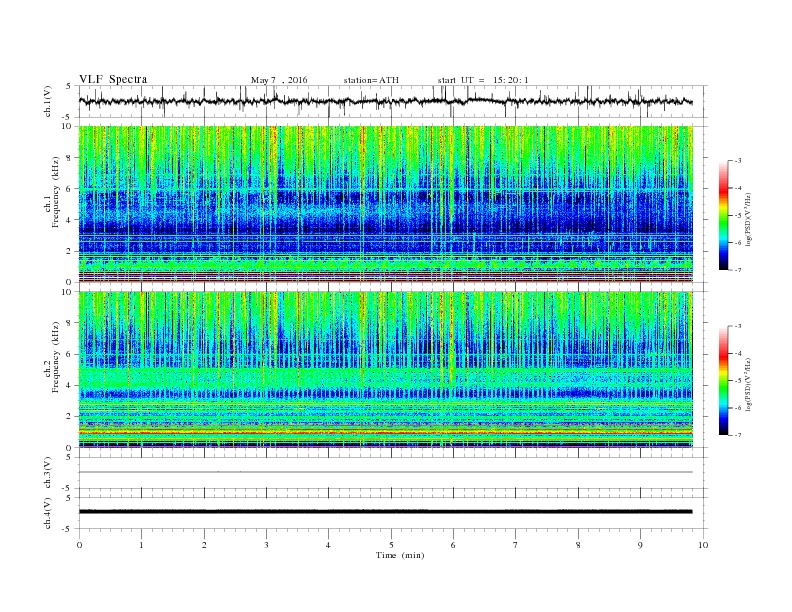Click the '-3' value on ch.1 color scale
Image resolution: width=792 pixels, height=612 pixels.
click(x=737, y=161)
